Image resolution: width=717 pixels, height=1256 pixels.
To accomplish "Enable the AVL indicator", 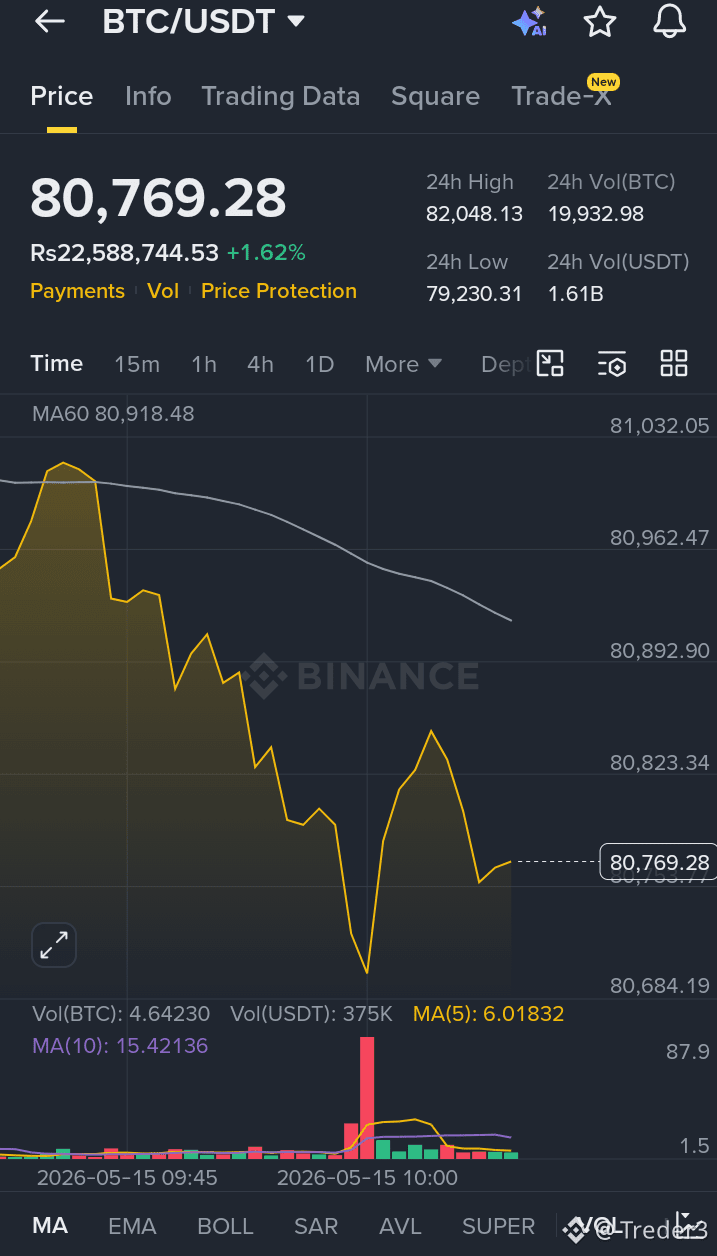I will (x=400, y=1226).
